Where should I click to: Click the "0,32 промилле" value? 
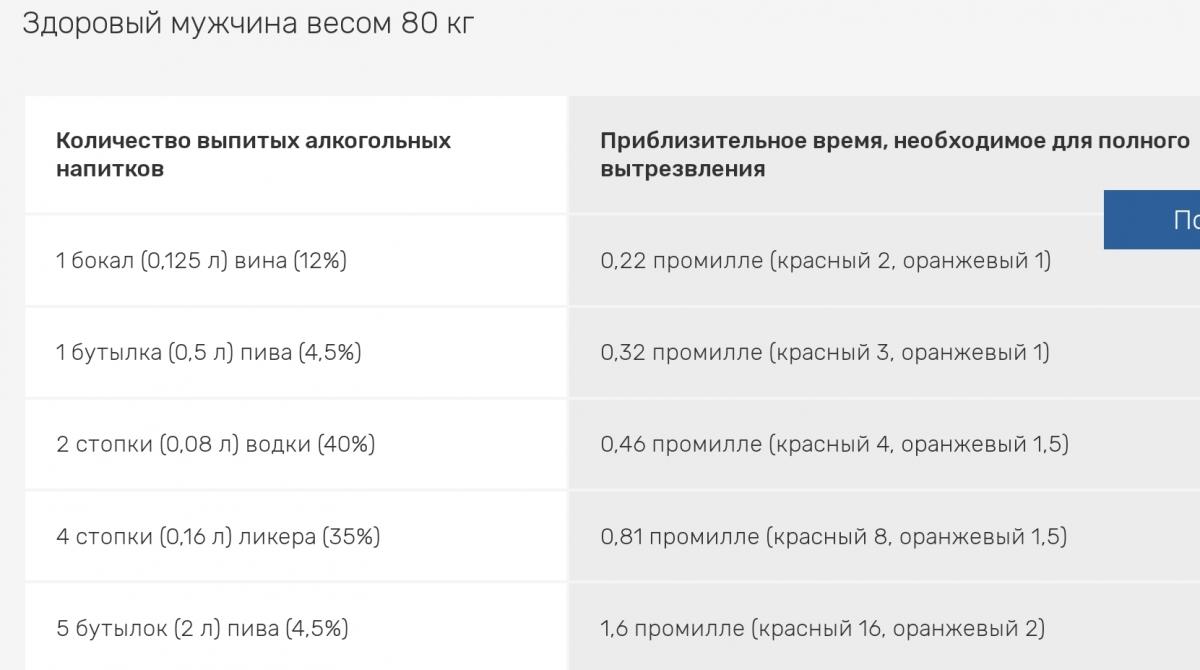681,353
